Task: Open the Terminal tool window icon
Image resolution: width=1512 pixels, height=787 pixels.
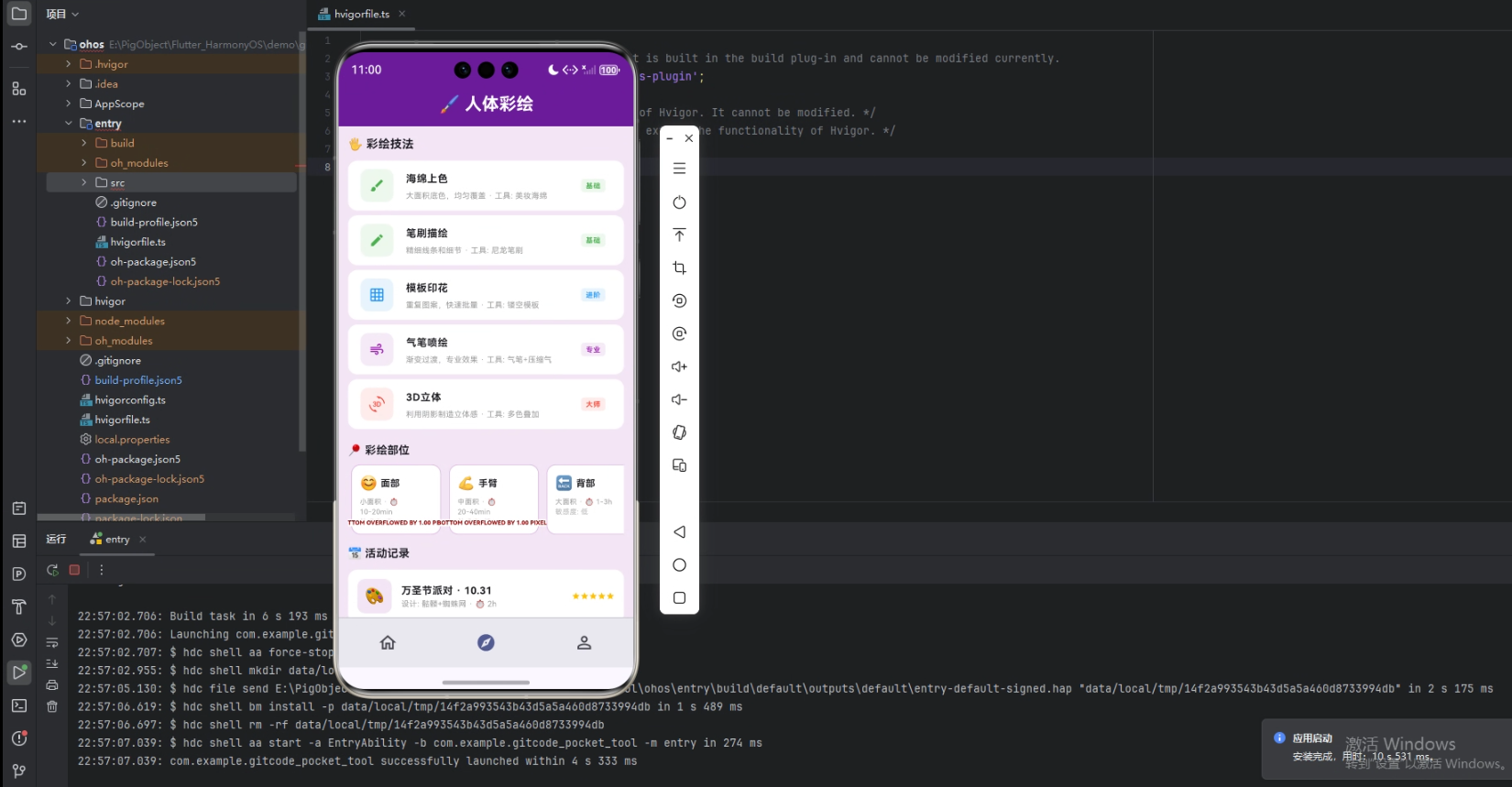Action: 18,705
